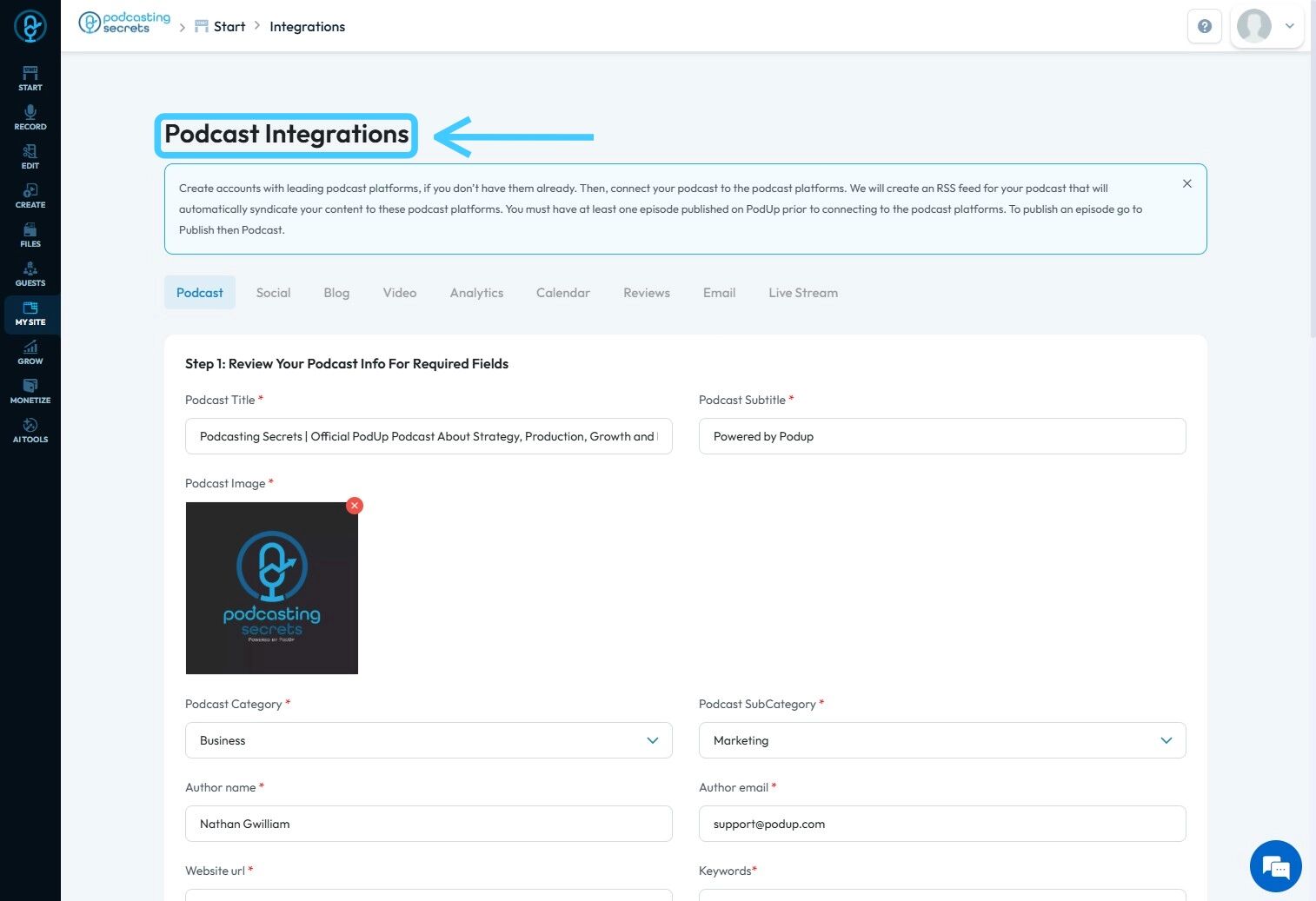Open the Record microphone section

(x=30, y=117)
